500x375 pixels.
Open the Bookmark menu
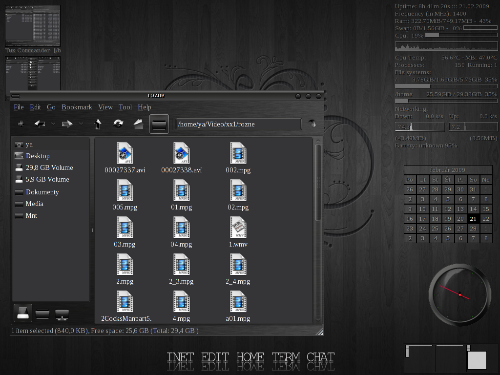click(x=77, y=107)
